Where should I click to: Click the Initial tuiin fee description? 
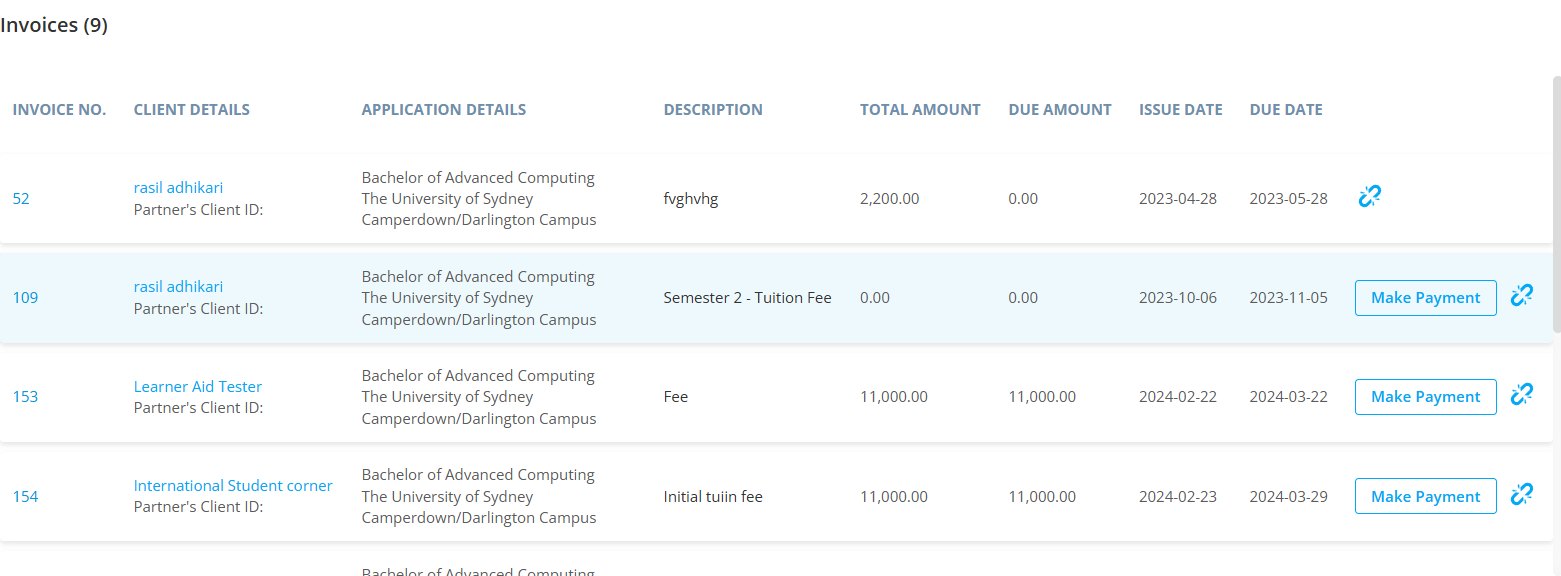[713, 497]
